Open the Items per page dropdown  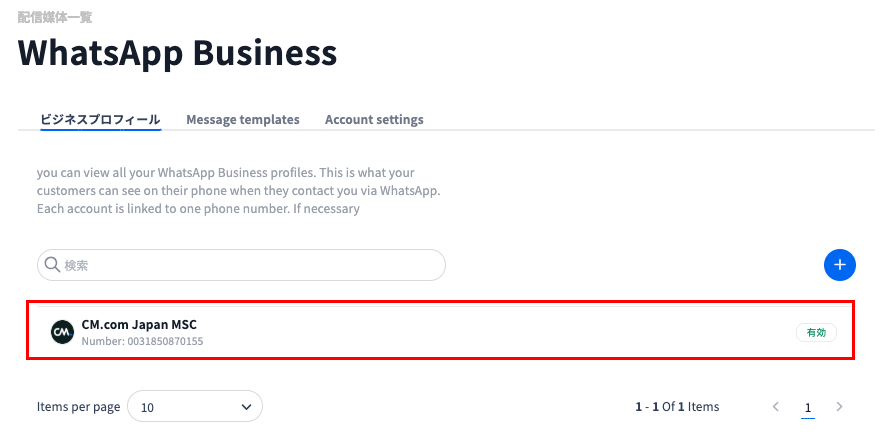(195, 407)
